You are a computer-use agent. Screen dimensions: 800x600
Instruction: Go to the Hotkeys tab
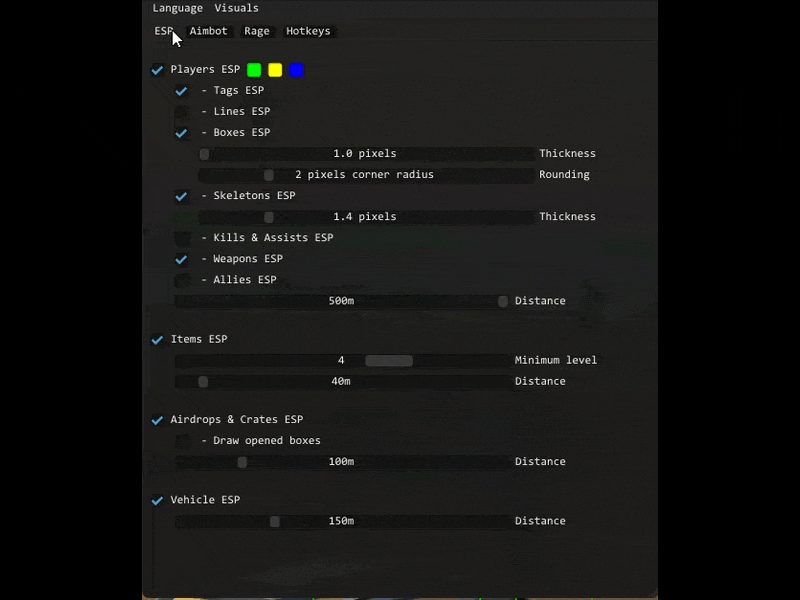pos(308,31)
